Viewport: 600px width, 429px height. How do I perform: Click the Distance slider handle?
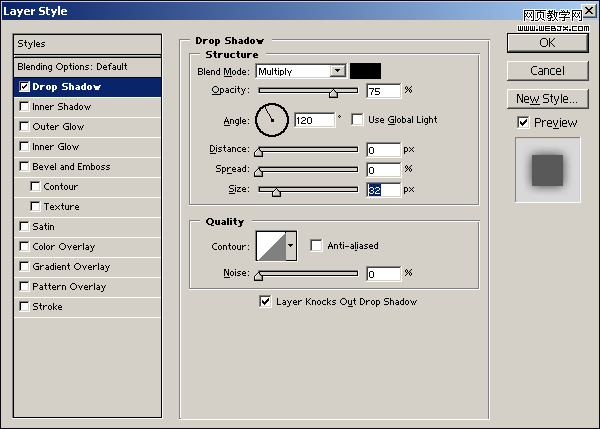(259, 152)
